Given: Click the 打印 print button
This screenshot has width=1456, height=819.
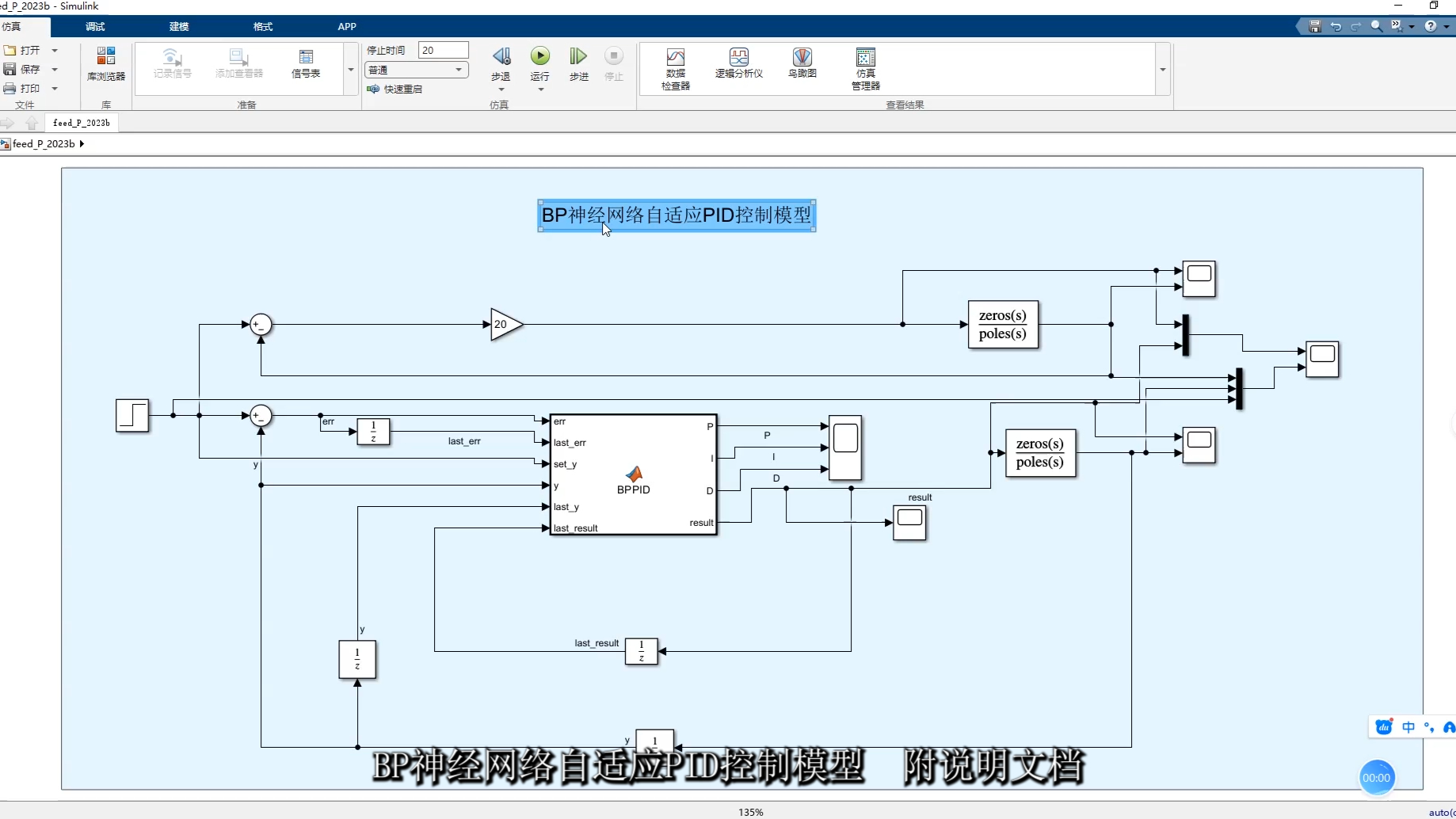Looking at the screenshot, I should coord(22,88).
